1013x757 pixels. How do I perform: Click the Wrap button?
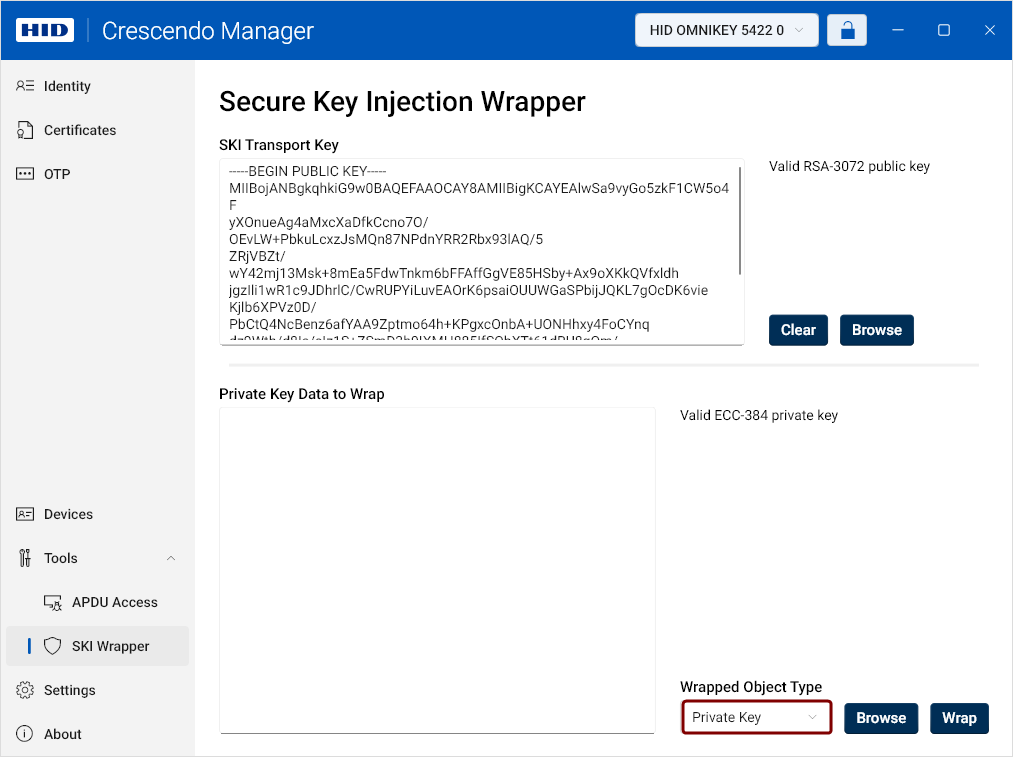(959, 718)
